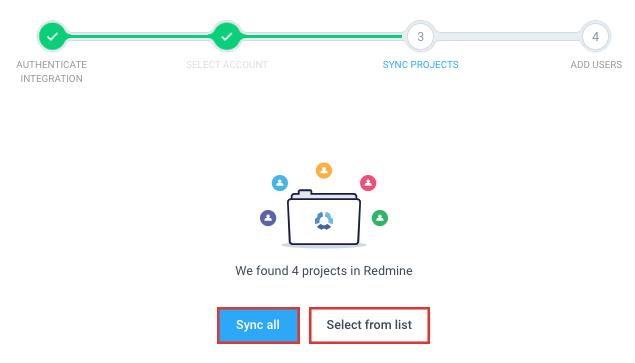This screenshot has height=363, width=635.
Task: Click the Select Account step label
Action: [227, 65]
